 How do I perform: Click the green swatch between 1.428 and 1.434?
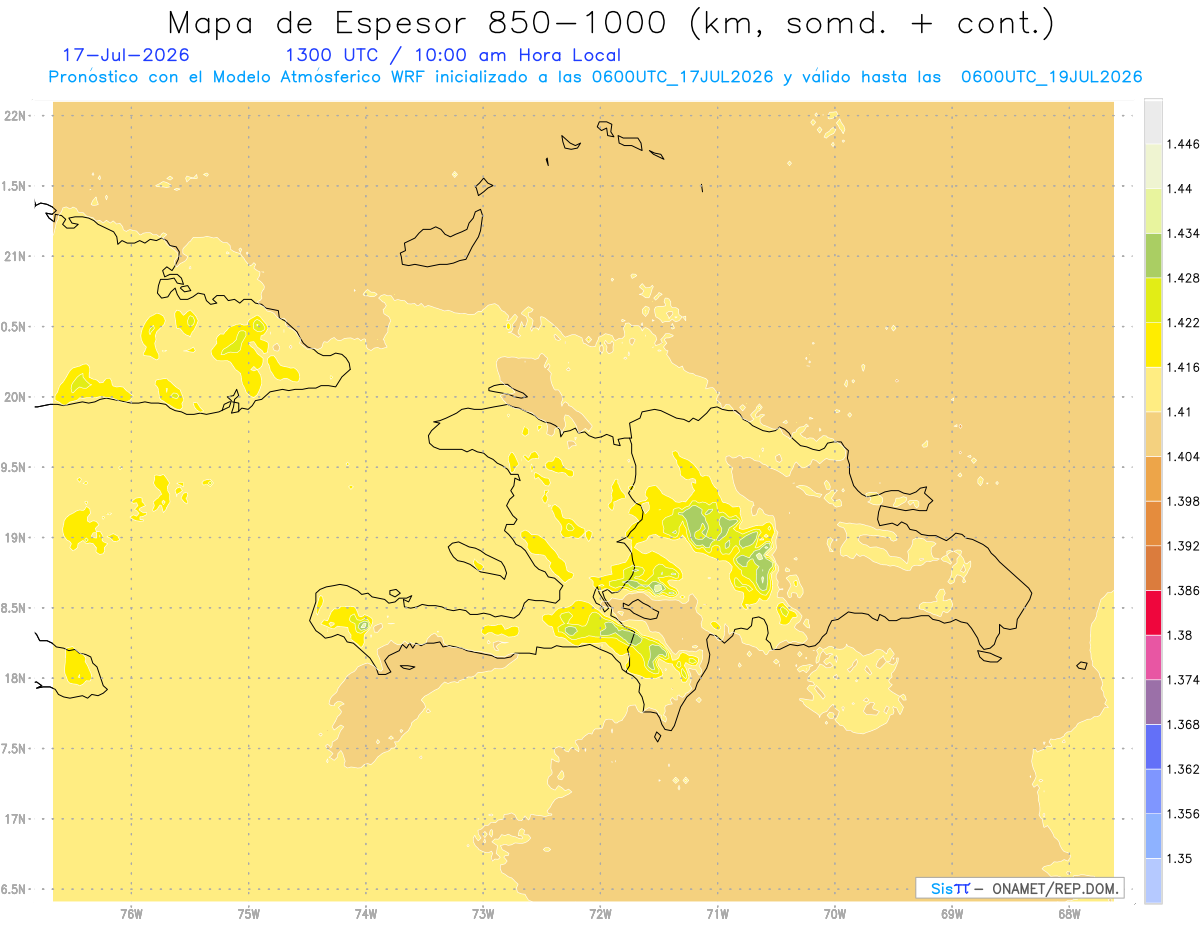(x=1153, y=255)
